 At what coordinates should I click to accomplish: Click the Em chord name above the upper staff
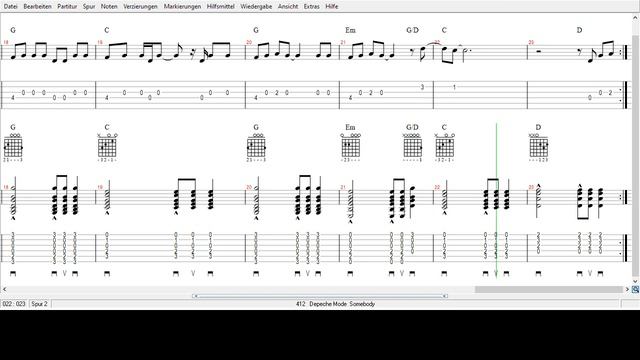click(350, 30)
